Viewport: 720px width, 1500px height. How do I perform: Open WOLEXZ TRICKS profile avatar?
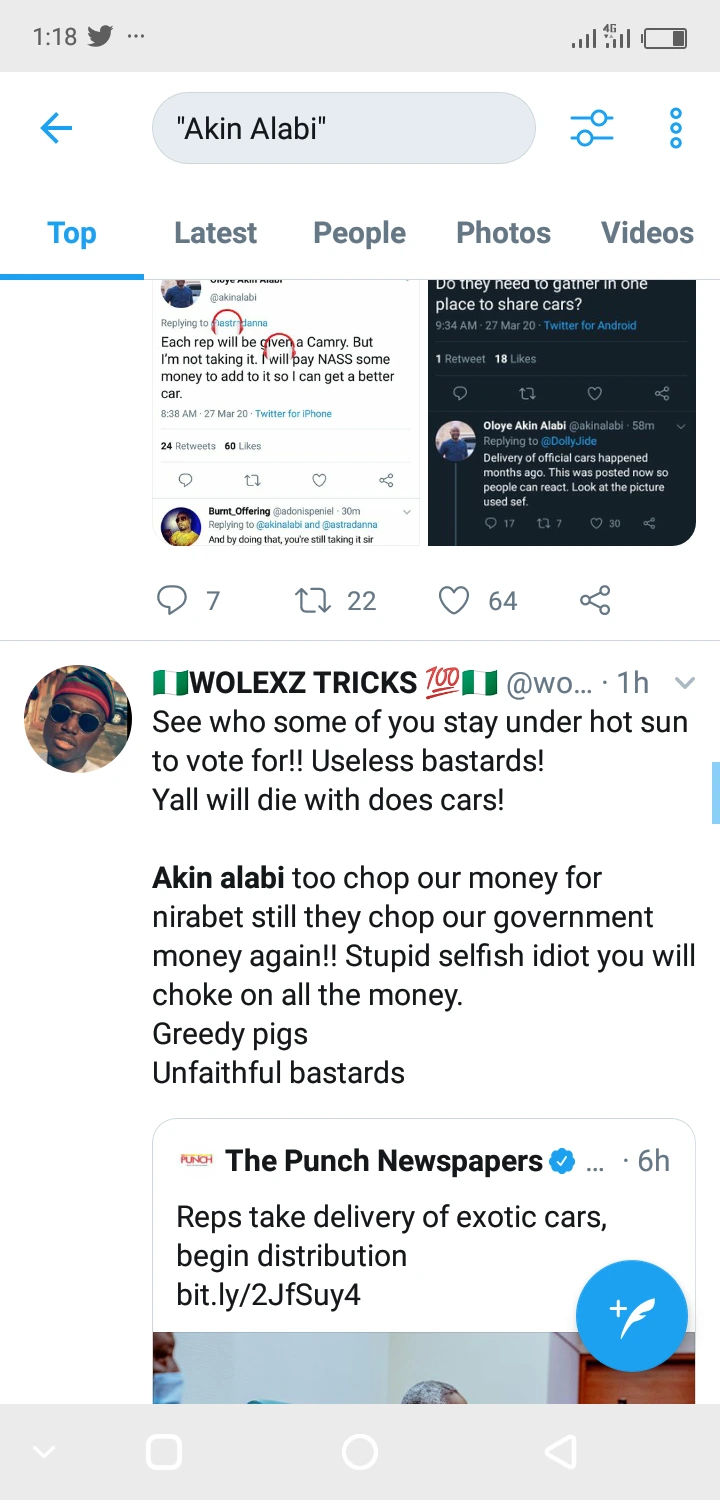point(78,719)
